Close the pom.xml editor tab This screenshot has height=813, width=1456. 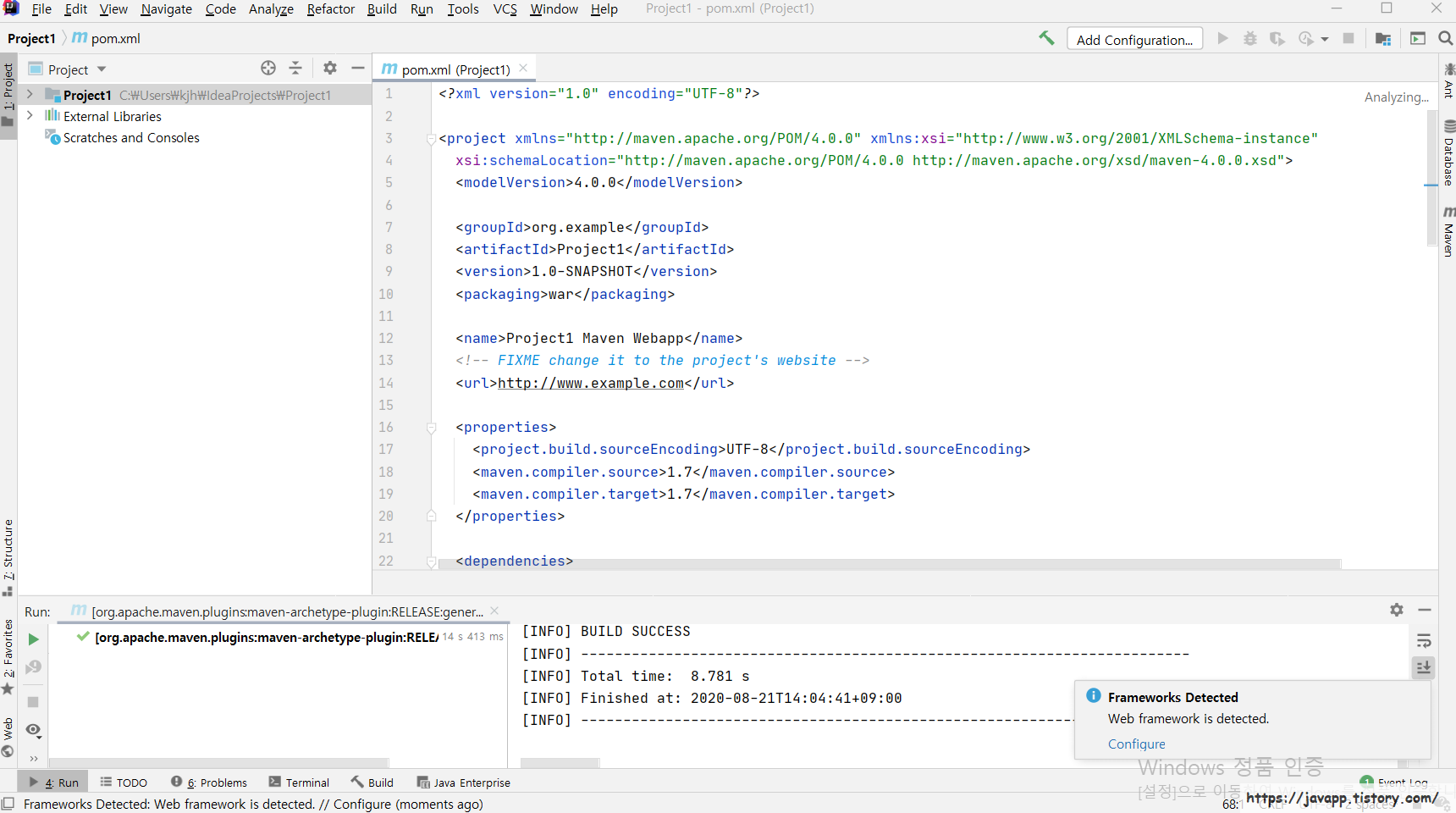(x=523, y=68)
